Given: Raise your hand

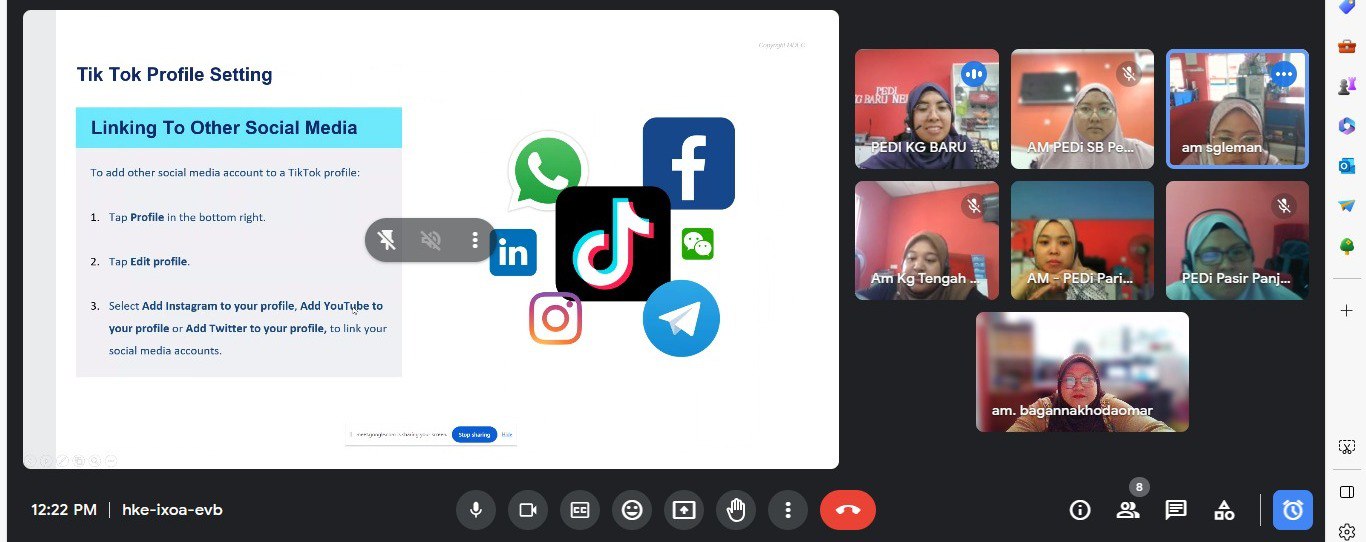Looking at the screenshot, I should tap(736, 510).
